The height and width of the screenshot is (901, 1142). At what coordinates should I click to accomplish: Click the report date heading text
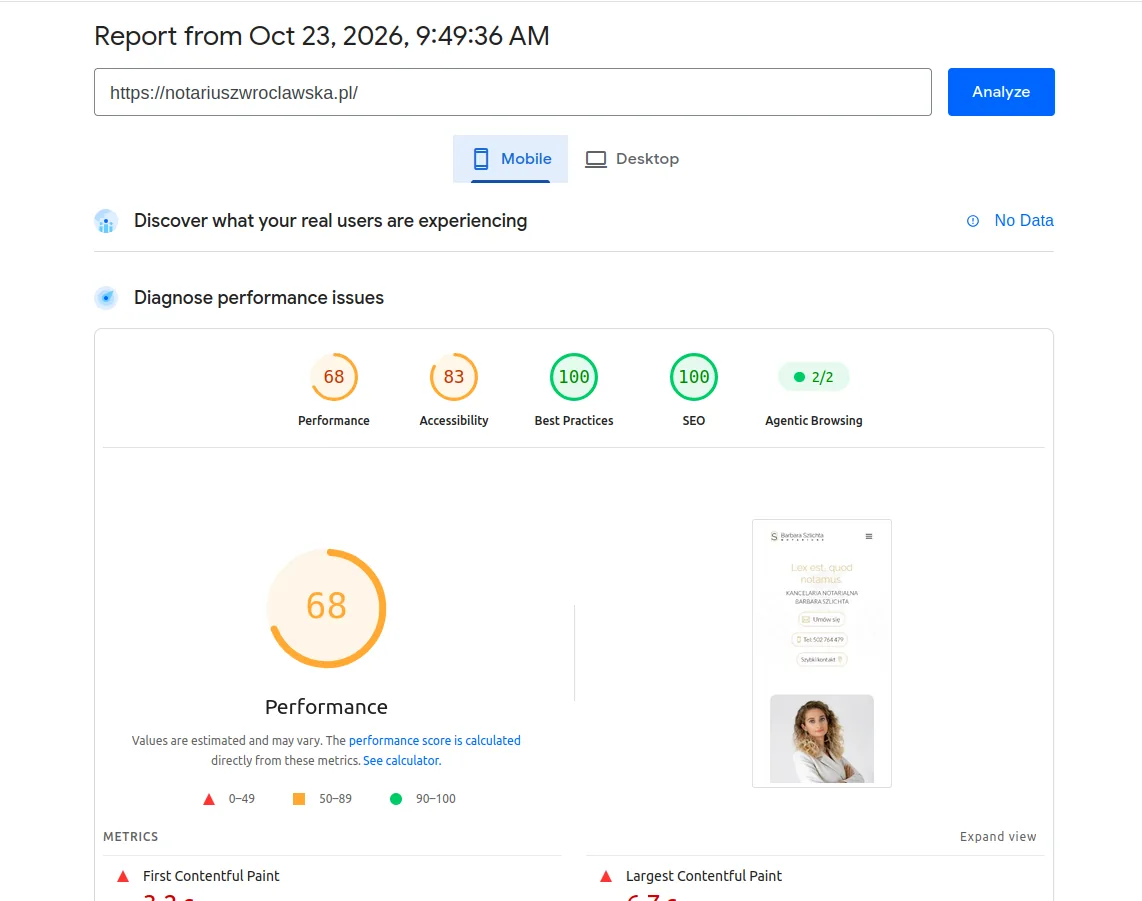[322, 36]
